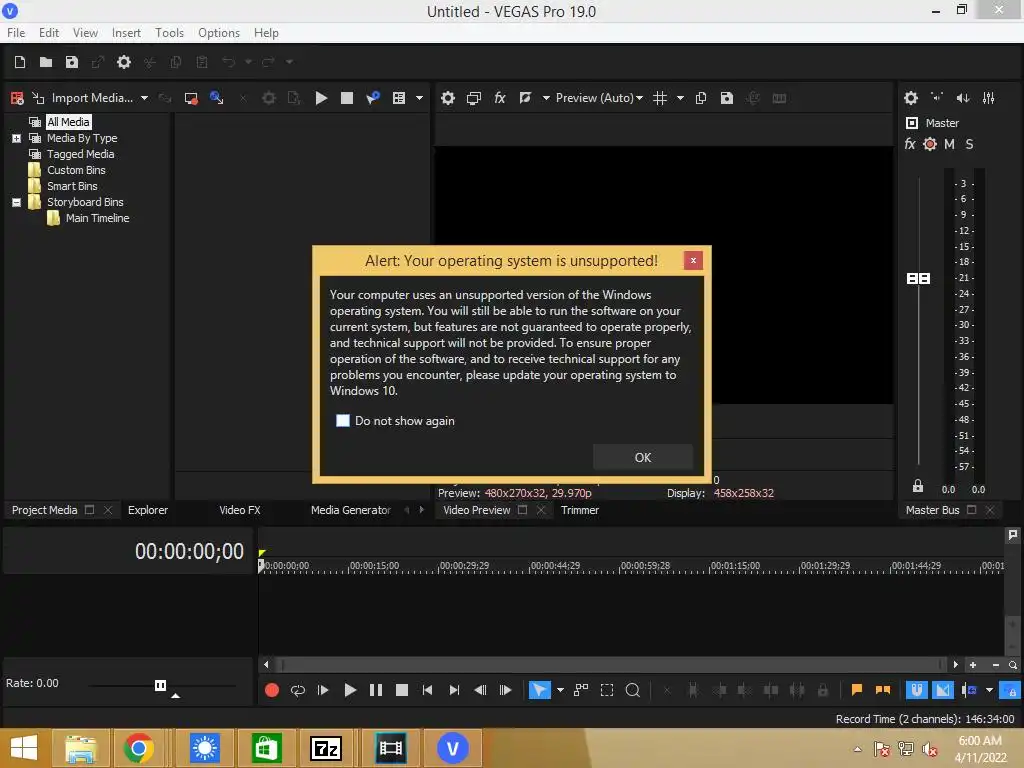This screenshot has width=1024, height=768.
Task: Close the alert dialog with the X
Action: tap(693, 261)
